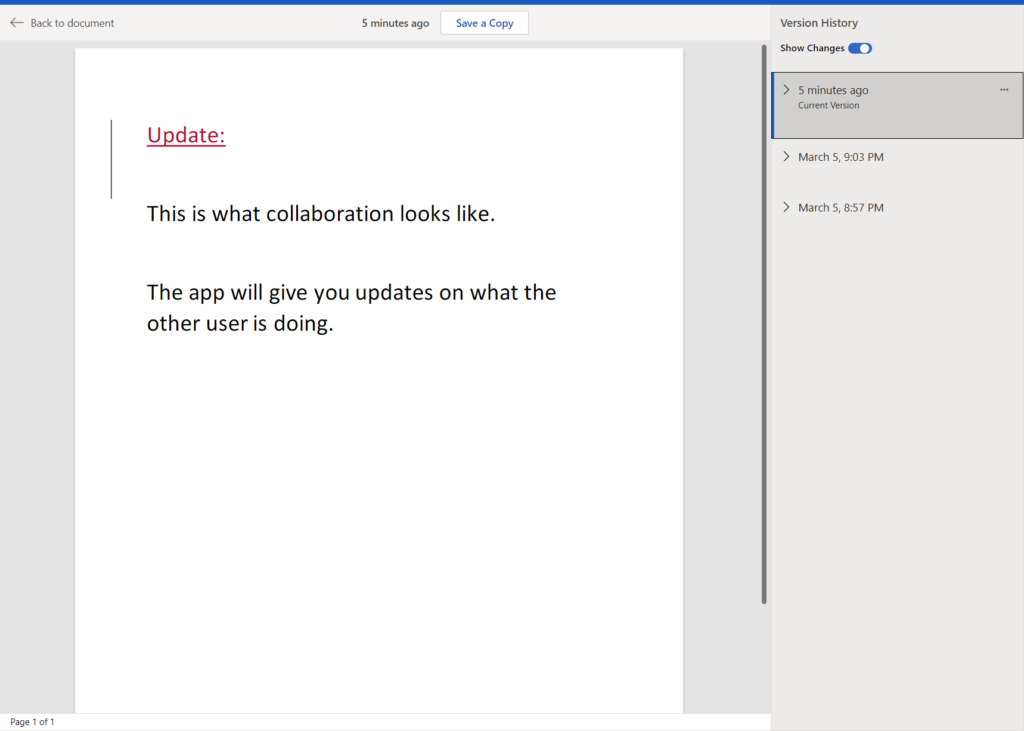Go Back to document
The width and height of the screenshot is (1024, 731).
(x=62, y=23)
